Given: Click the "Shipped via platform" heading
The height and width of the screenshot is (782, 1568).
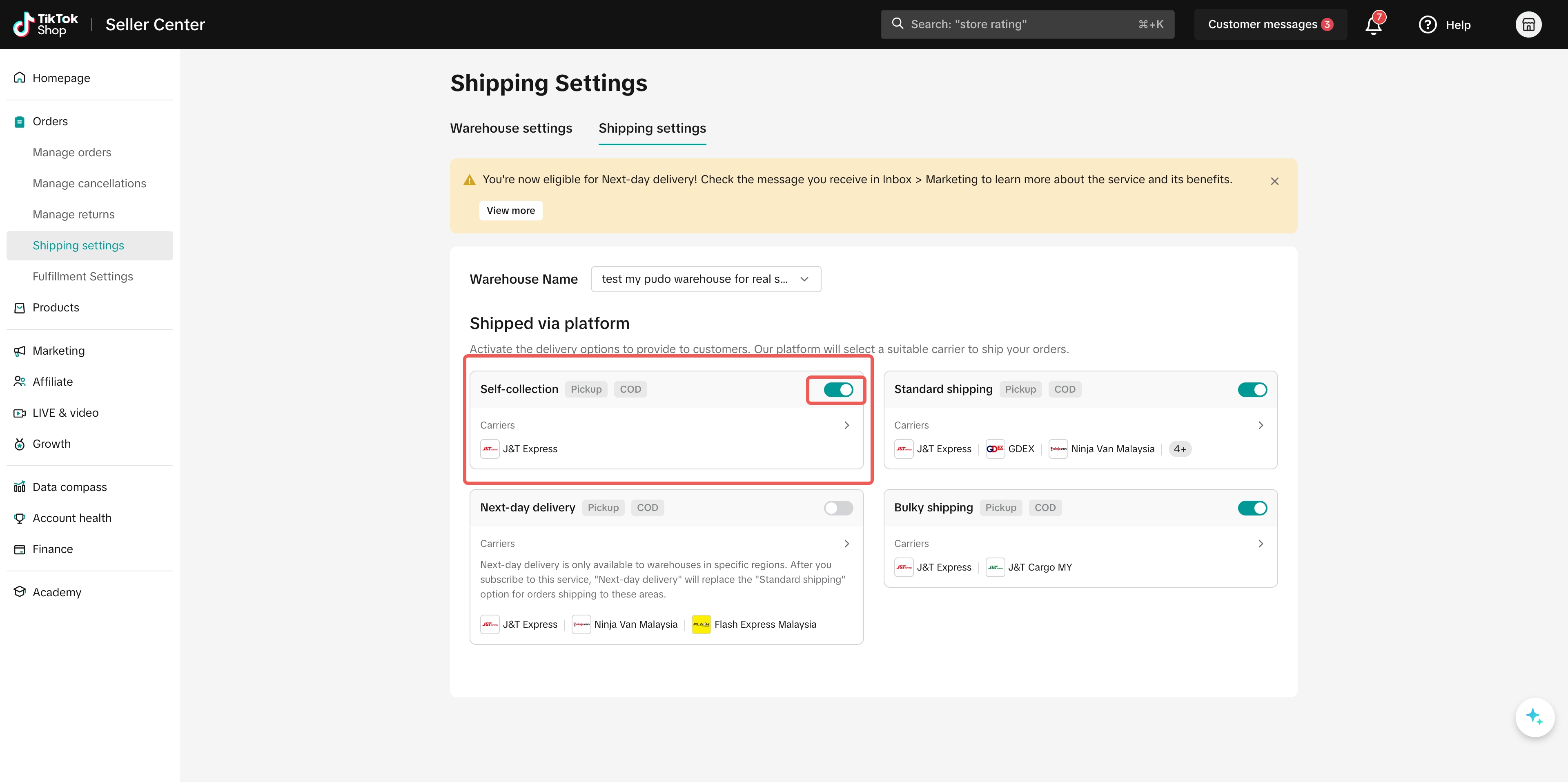Looking at the screenshot, I should pyautogui.click(x=549, y=323).
